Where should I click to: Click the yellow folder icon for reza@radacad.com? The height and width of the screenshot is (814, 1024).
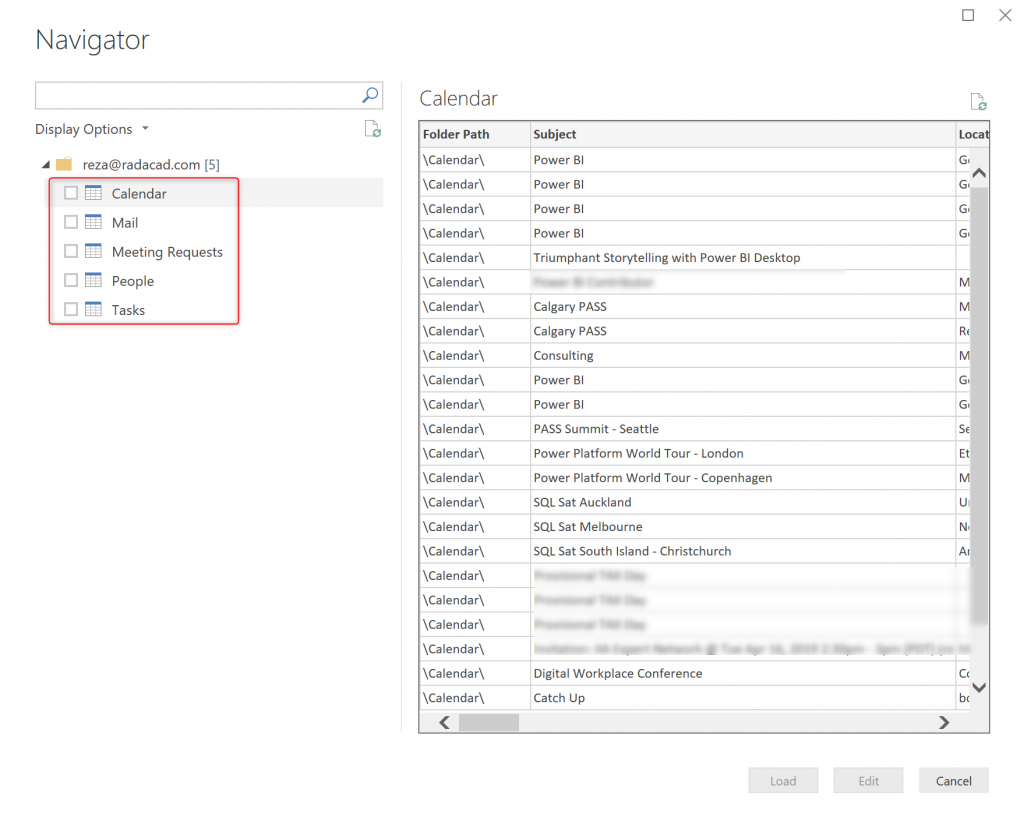pyautogui.click(x=64, y=164)
